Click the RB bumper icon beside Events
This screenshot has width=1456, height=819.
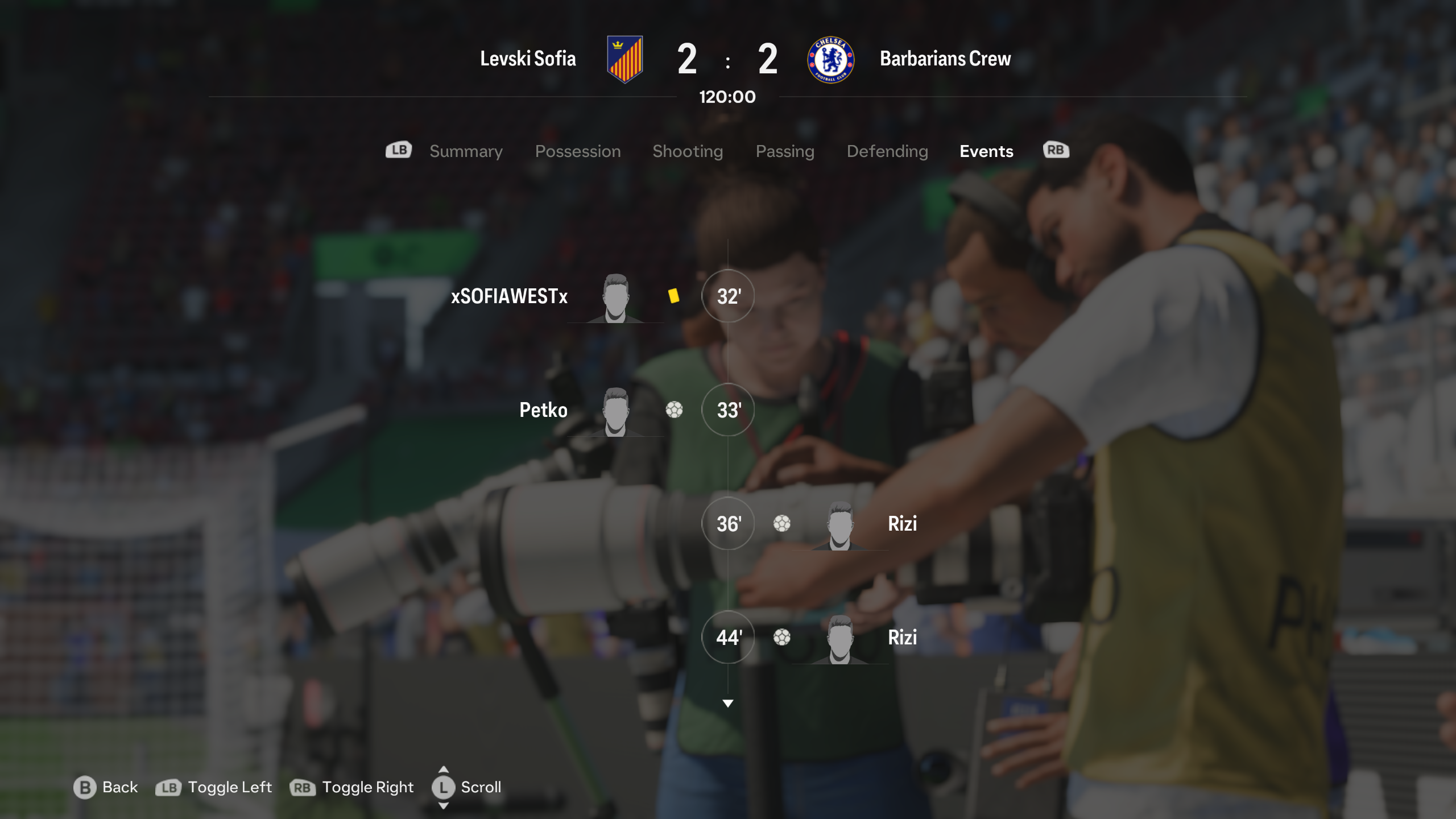click(1056, 150)
